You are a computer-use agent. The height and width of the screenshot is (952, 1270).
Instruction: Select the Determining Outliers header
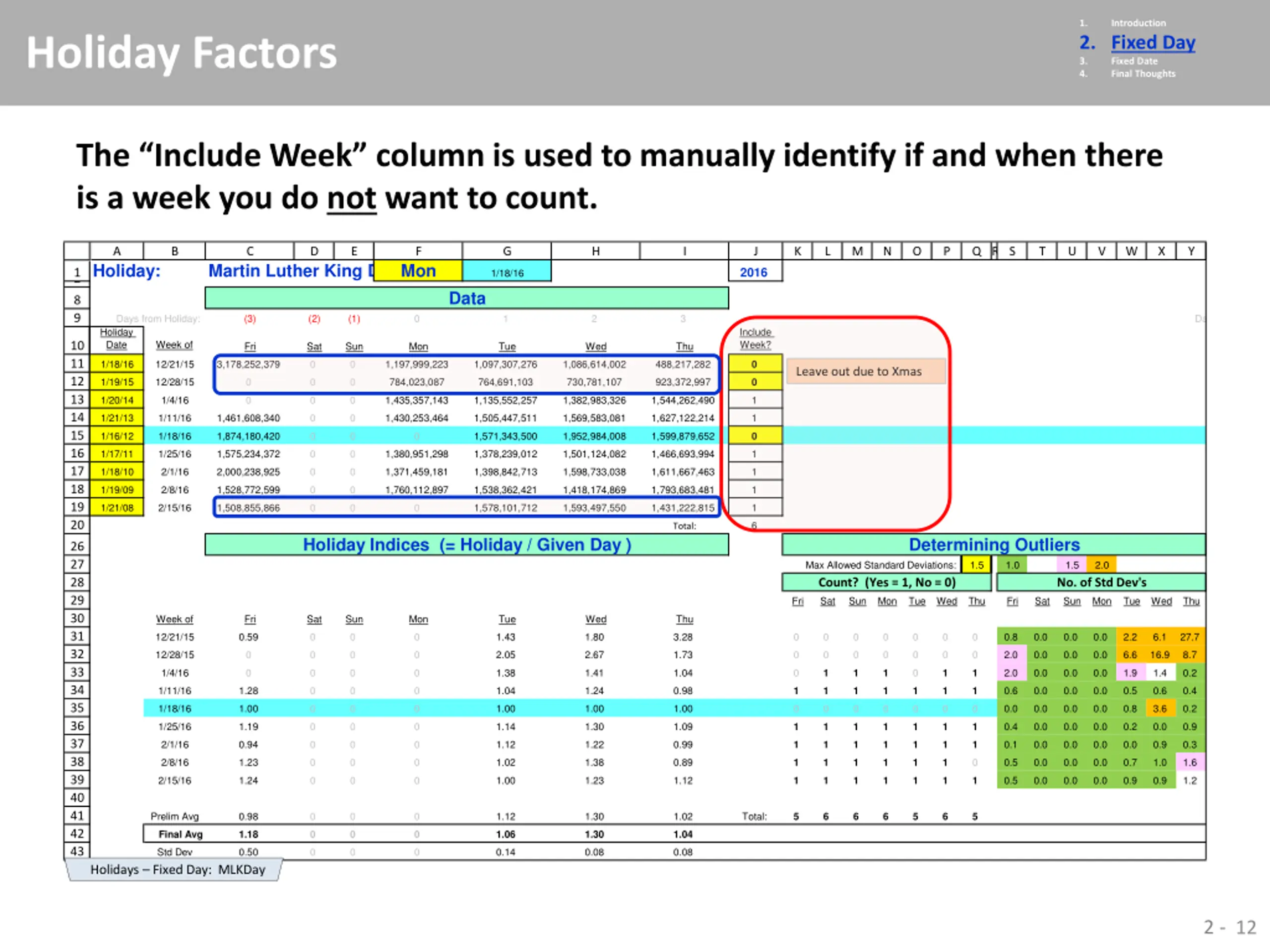[994, 544]
